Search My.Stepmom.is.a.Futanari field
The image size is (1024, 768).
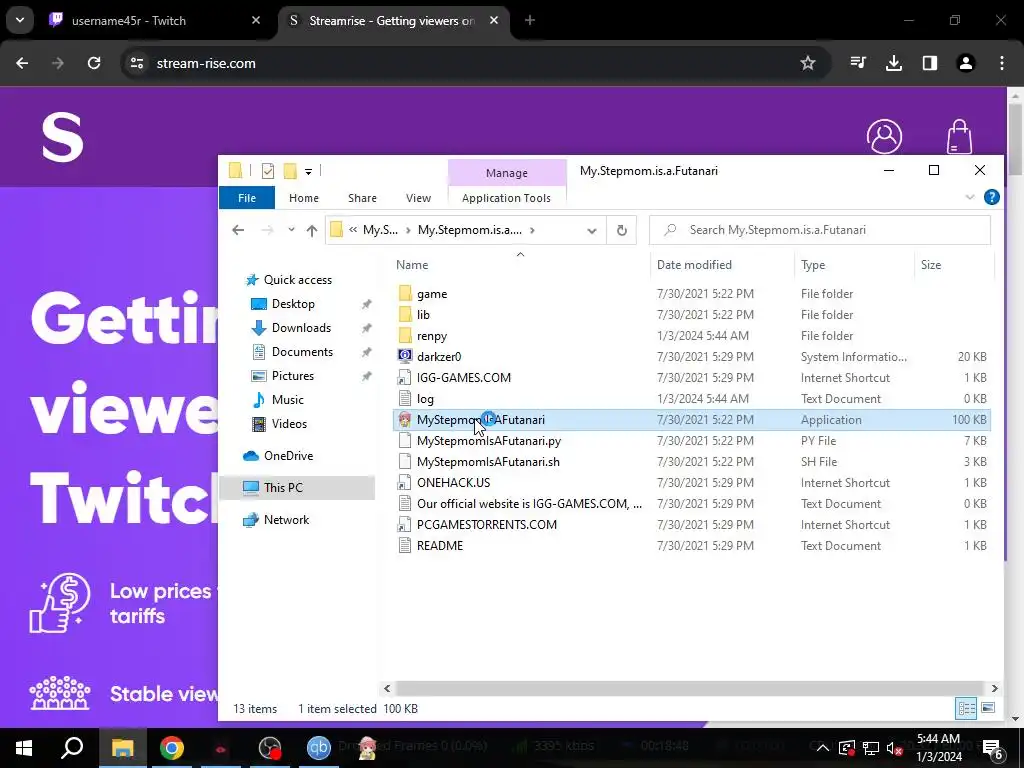pyautogui.click(x=820, y=230)
